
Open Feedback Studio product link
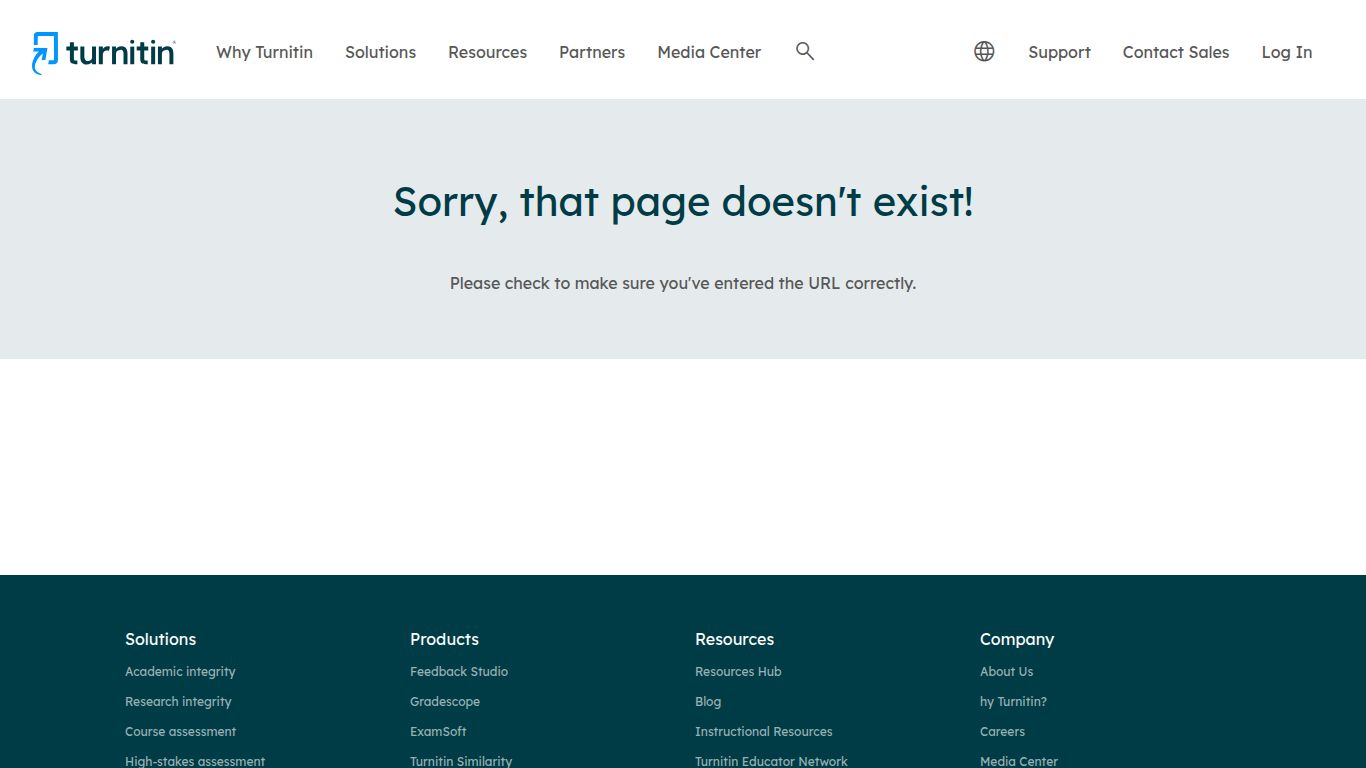coord(459,672)
